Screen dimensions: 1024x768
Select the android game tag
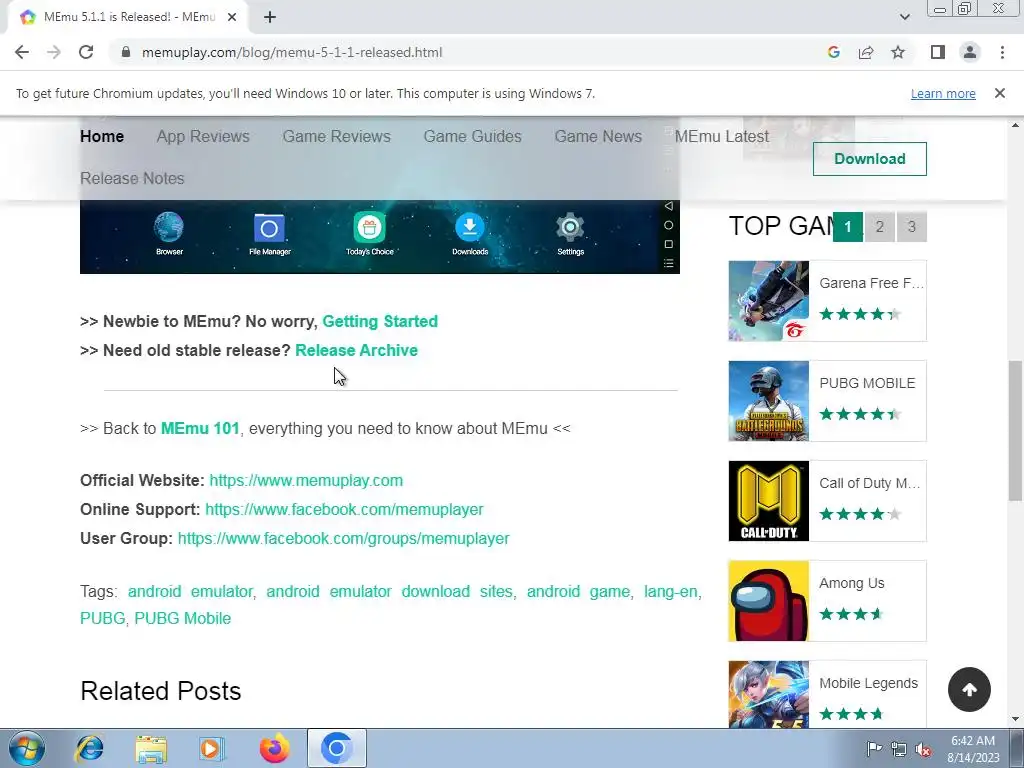click(579, 592)
